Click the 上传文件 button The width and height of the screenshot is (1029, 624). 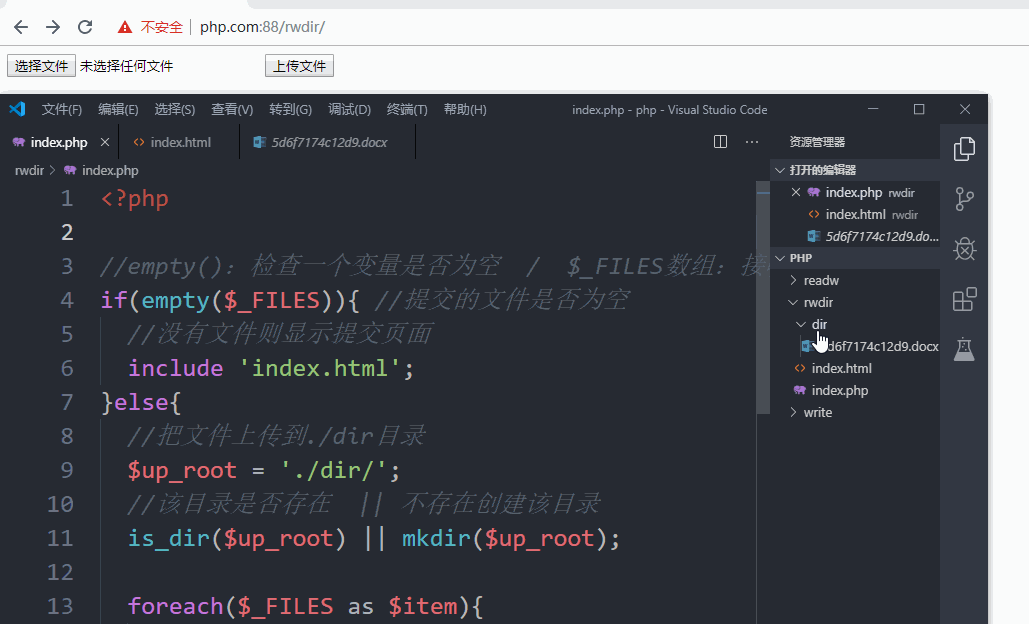(298, 65)
